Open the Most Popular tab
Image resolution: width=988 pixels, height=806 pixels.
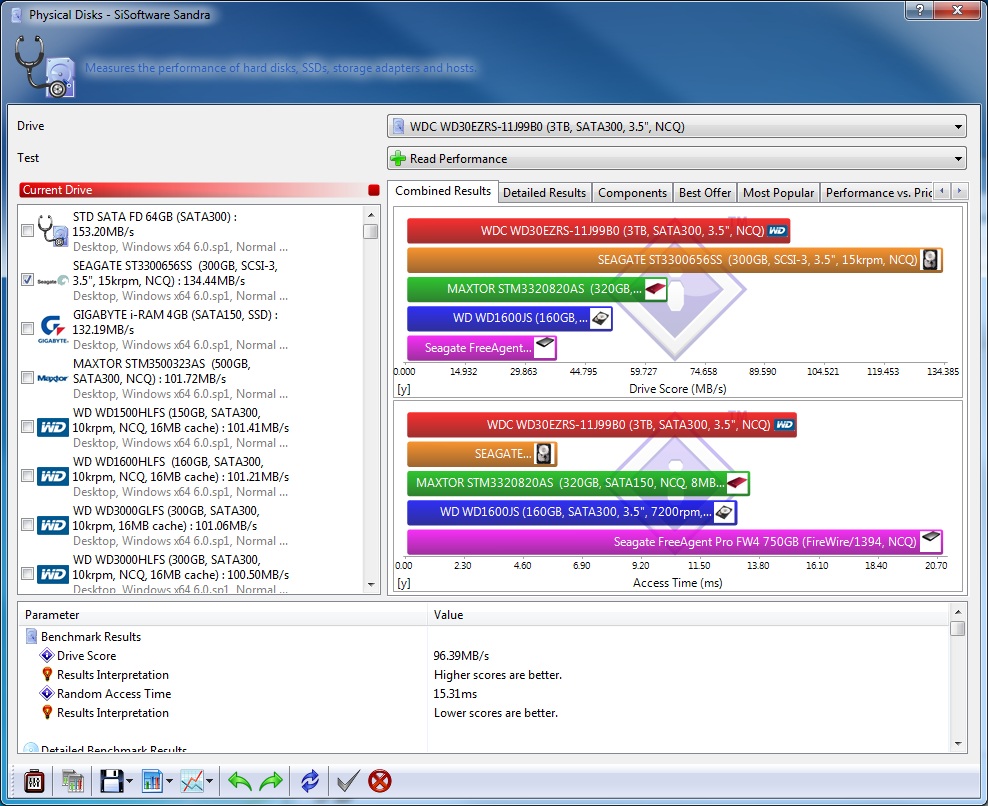pos(778,193)
